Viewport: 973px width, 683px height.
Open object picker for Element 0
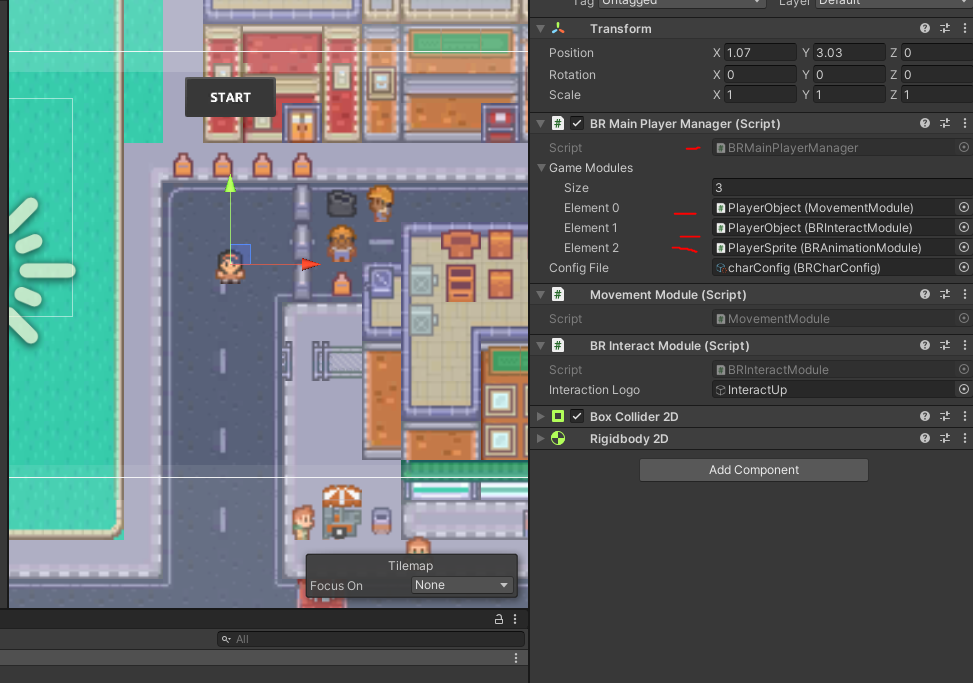coord(964,208)
